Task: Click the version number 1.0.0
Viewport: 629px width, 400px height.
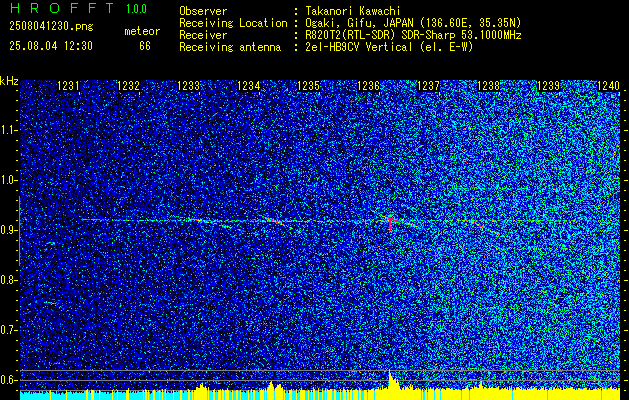Action: tap(136, 9)
